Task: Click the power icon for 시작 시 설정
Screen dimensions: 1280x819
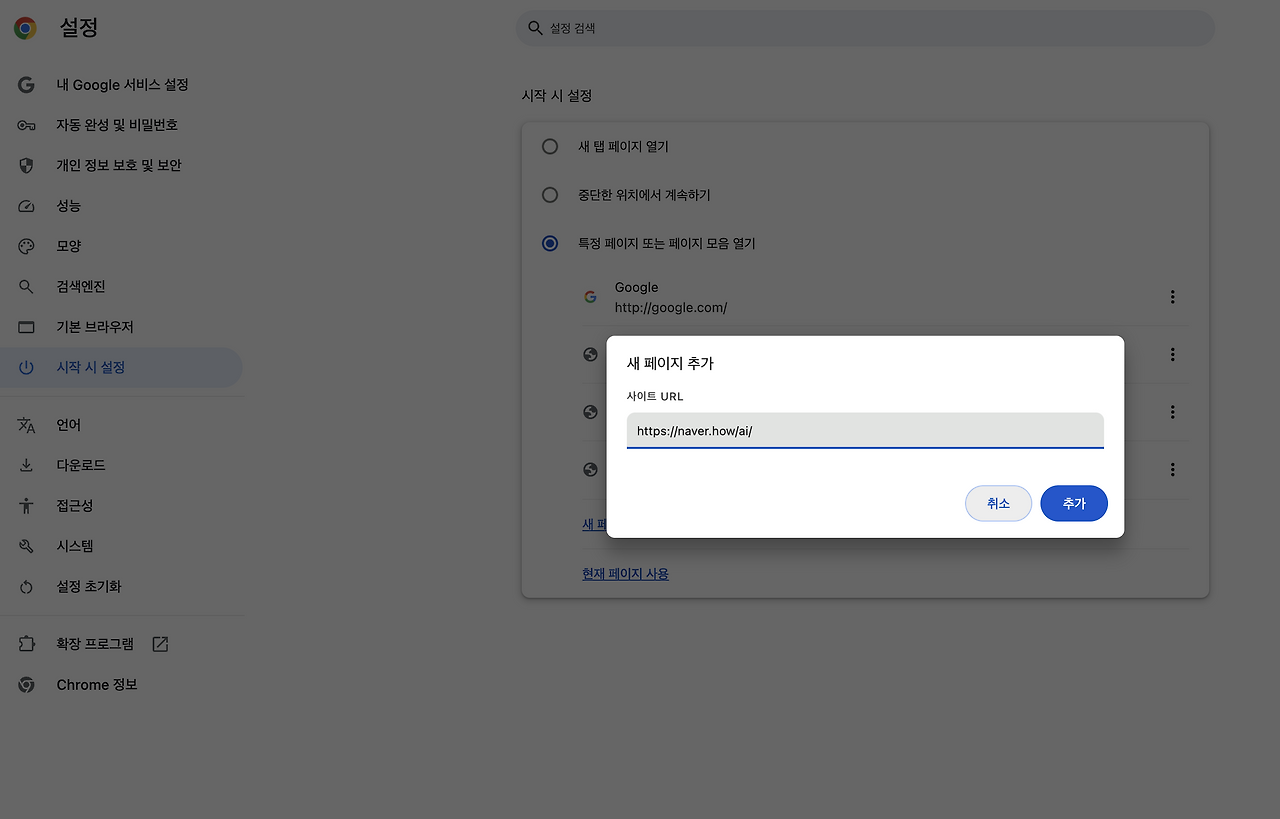Action: [26, 367]
